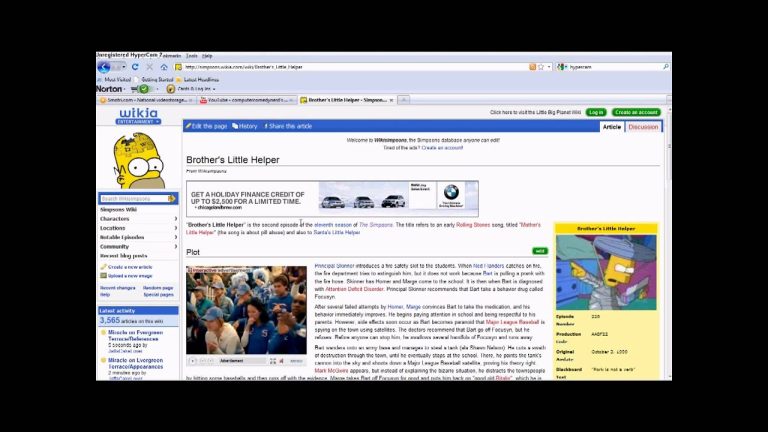
Task: Reload the page with the refresh icon
Action: click(x=135, y=67)
